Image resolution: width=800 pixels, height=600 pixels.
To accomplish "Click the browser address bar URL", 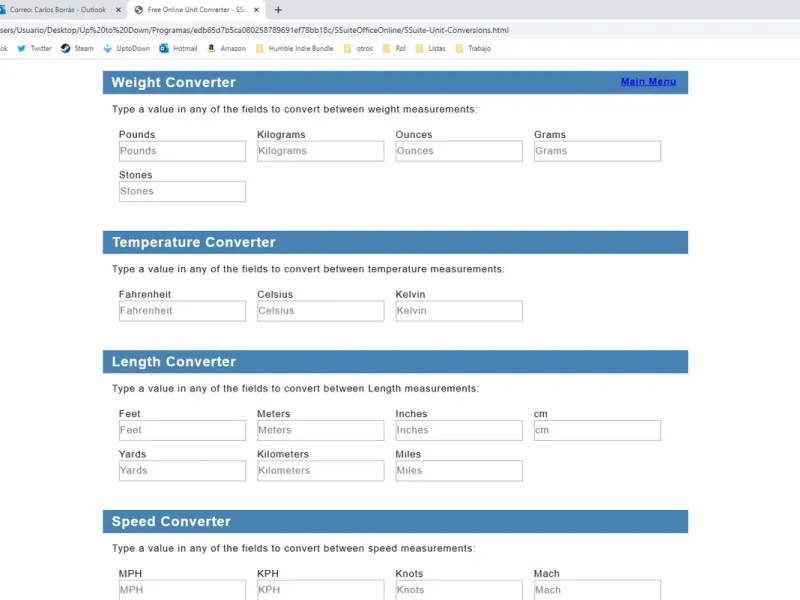I will pyautogui.click(x=254, y=30).
